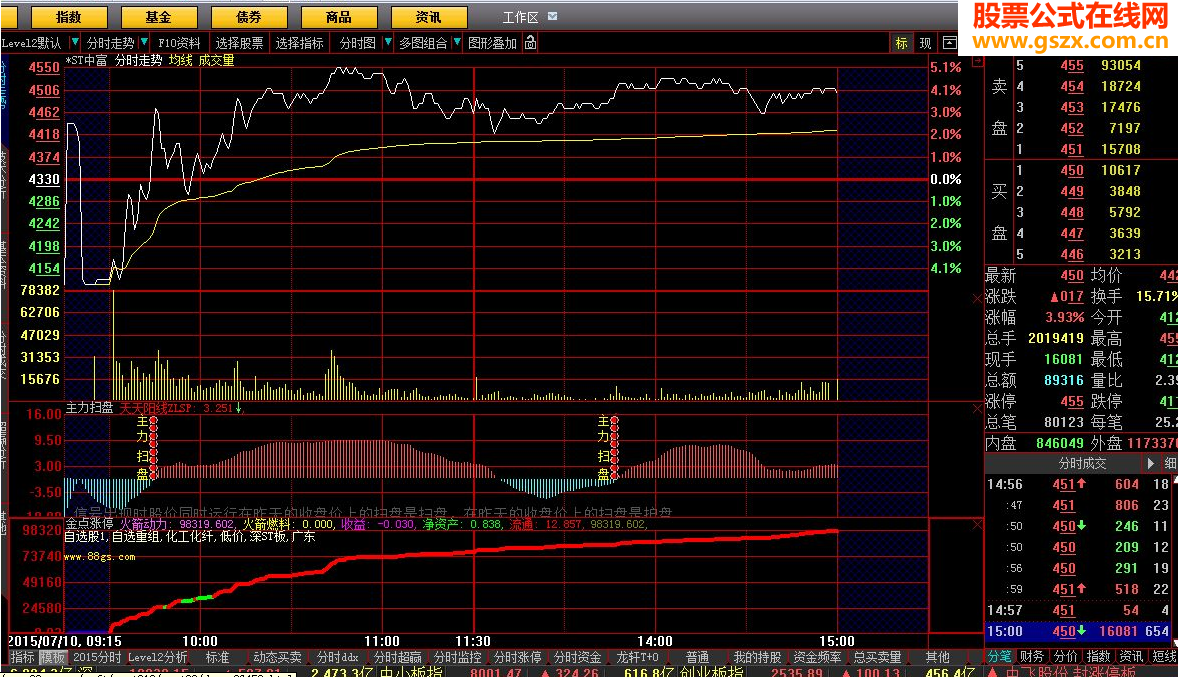
Task: Expand the 多图组合 dropdown arrow
Action: (457, 42)
